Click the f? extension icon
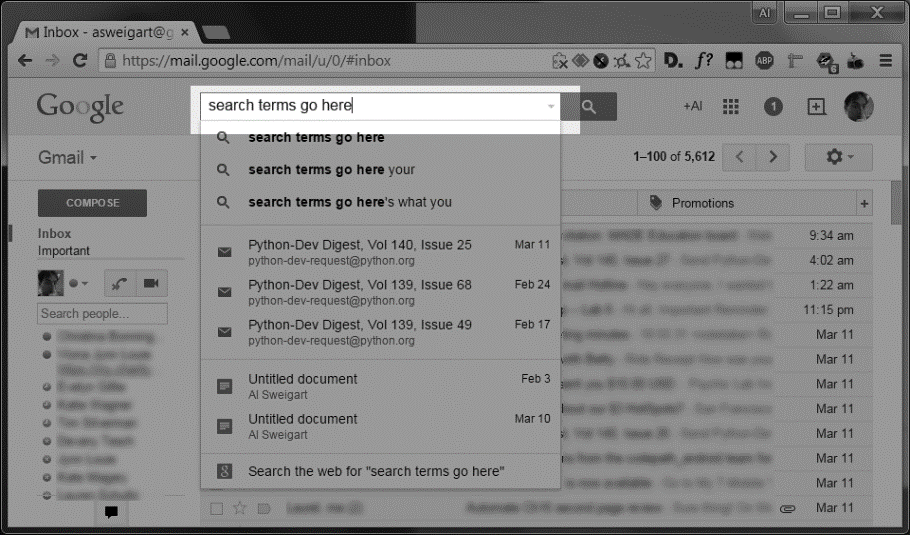910x535 pixels. pyautogui.click(x=703, y=60)
